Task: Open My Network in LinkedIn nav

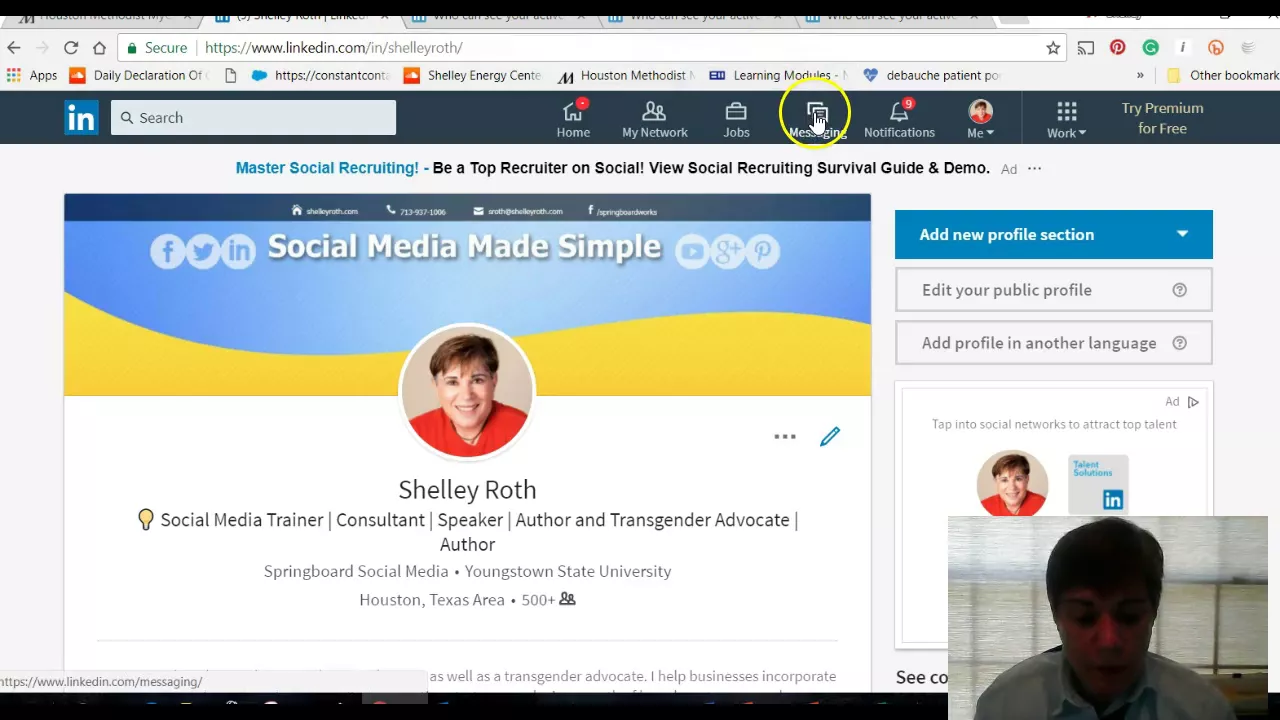Action: [655, 118]
